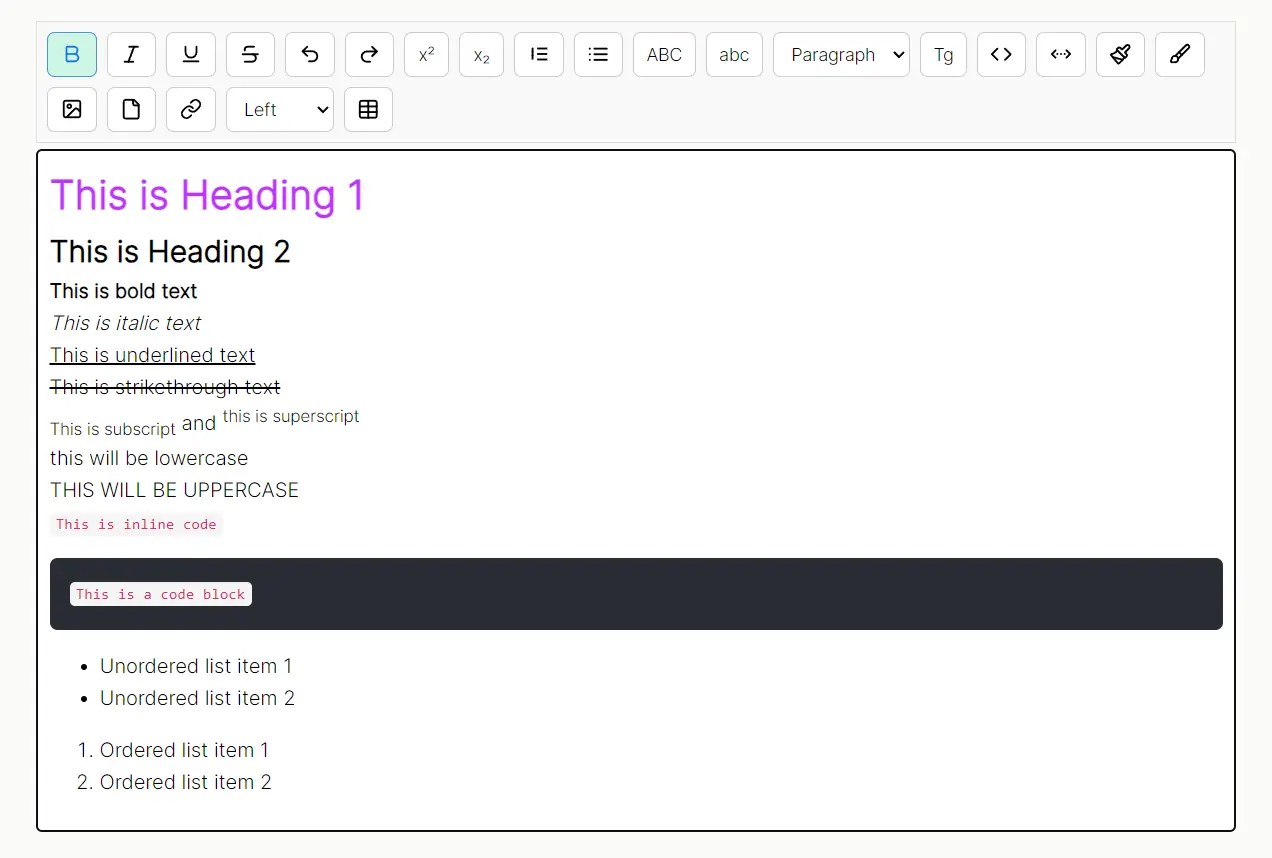Insert a file attachment
Image resolution: width=1272 pixels, height=858 pixels.
coord(131,110)
